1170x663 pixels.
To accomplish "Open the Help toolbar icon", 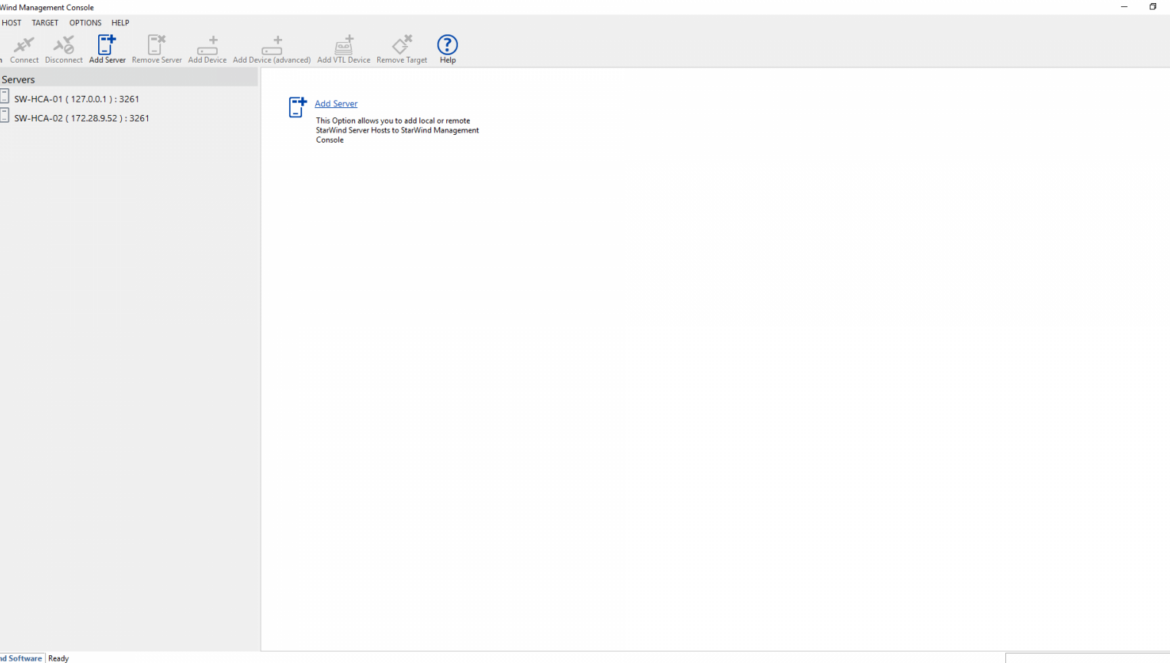I will [448, 45].
